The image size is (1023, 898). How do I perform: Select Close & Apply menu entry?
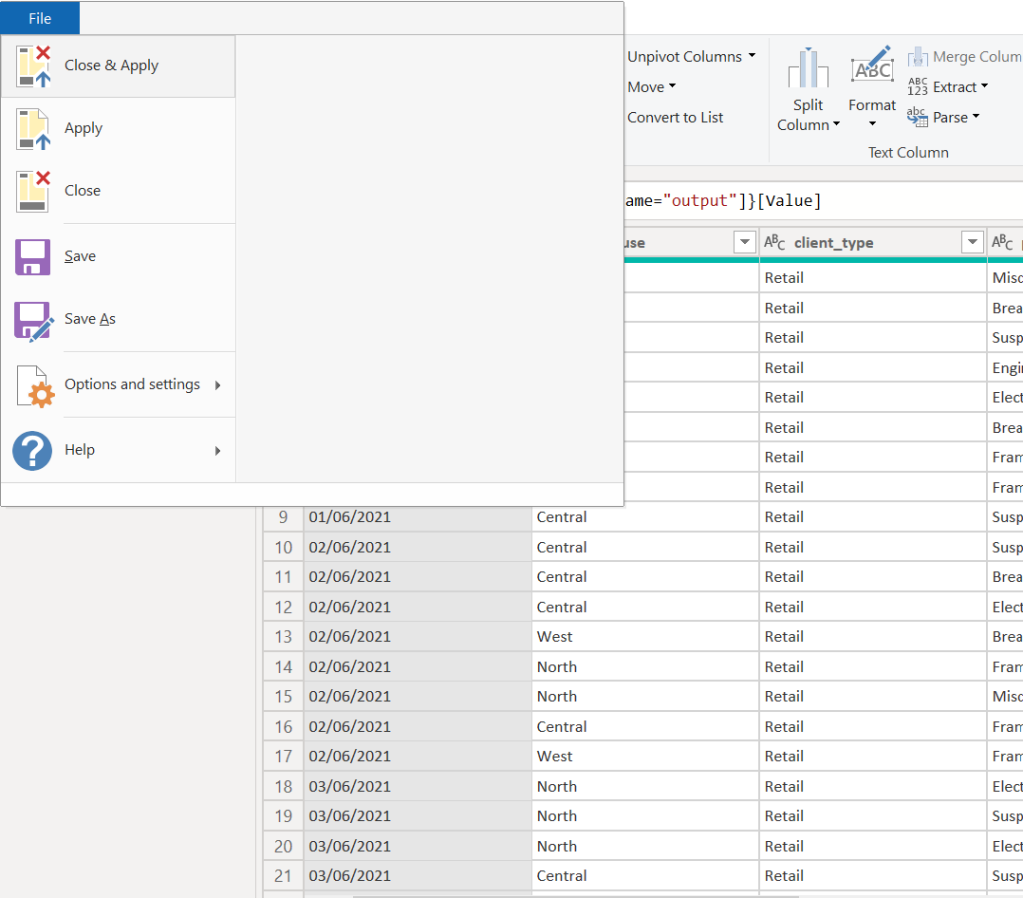[x=118, y=66]
